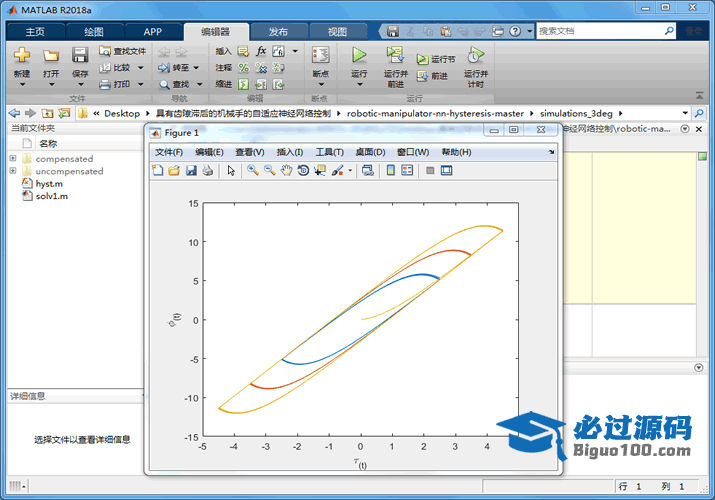Select the hyst.m file
This screenshot has width=715, height=500.
(x=49, y=184)
